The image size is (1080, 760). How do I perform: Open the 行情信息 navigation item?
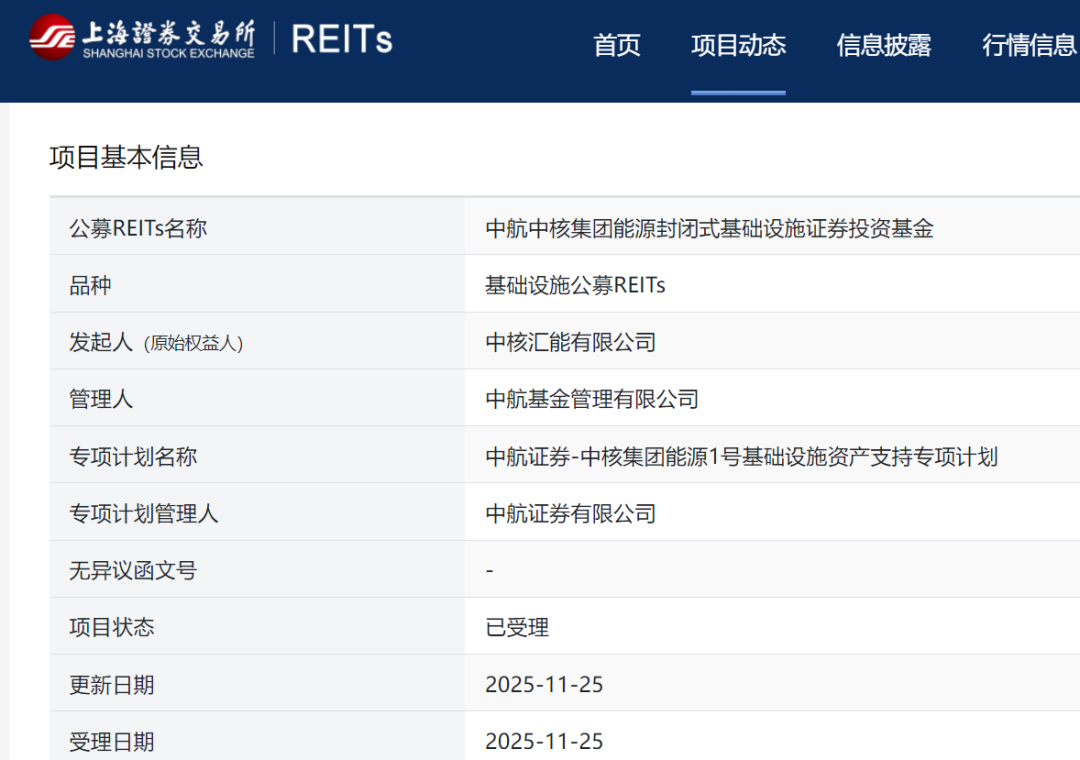coord(1028,45)
